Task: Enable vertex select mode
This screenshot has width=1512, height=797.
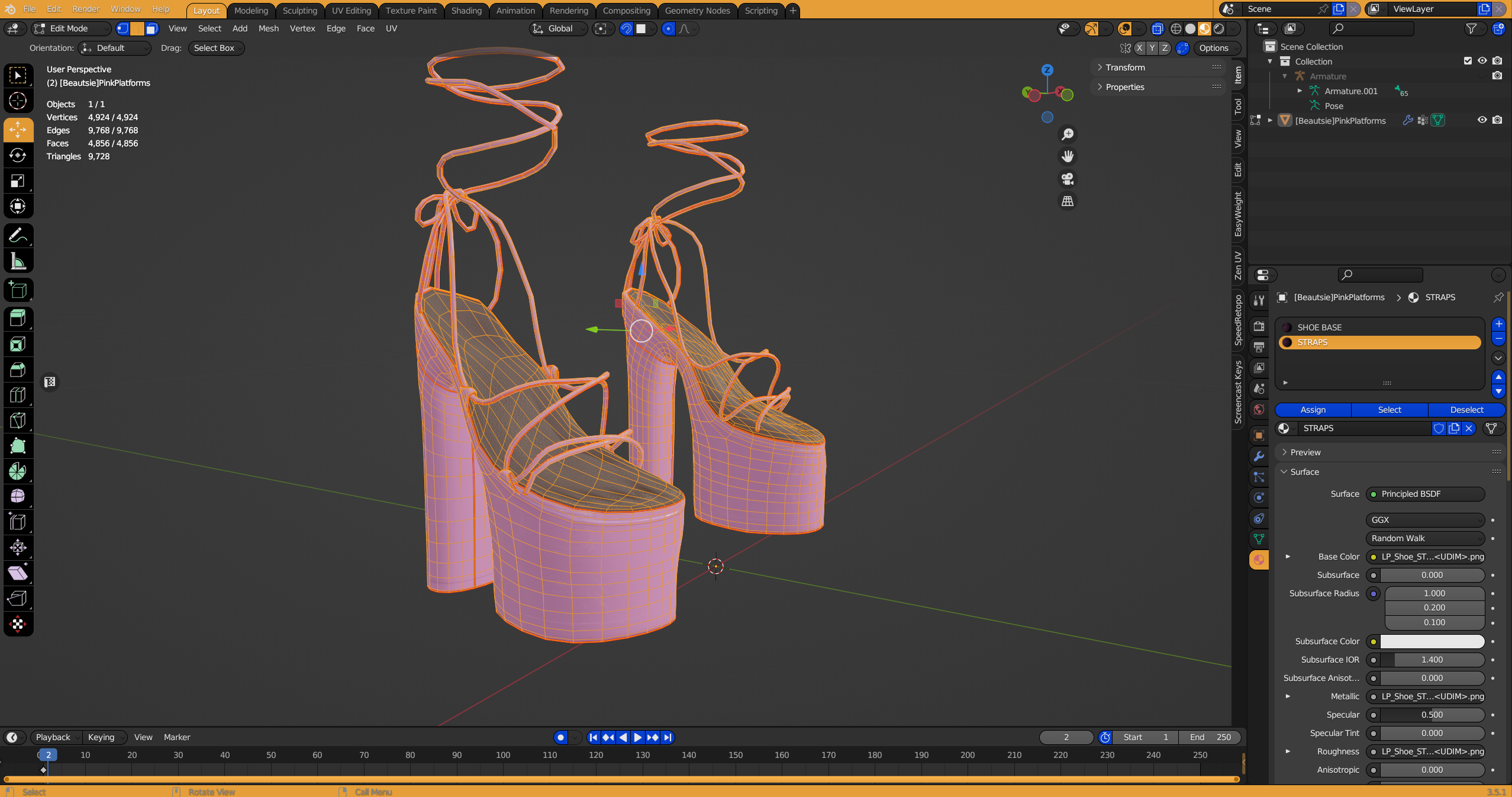Action: tap(122, 28)
